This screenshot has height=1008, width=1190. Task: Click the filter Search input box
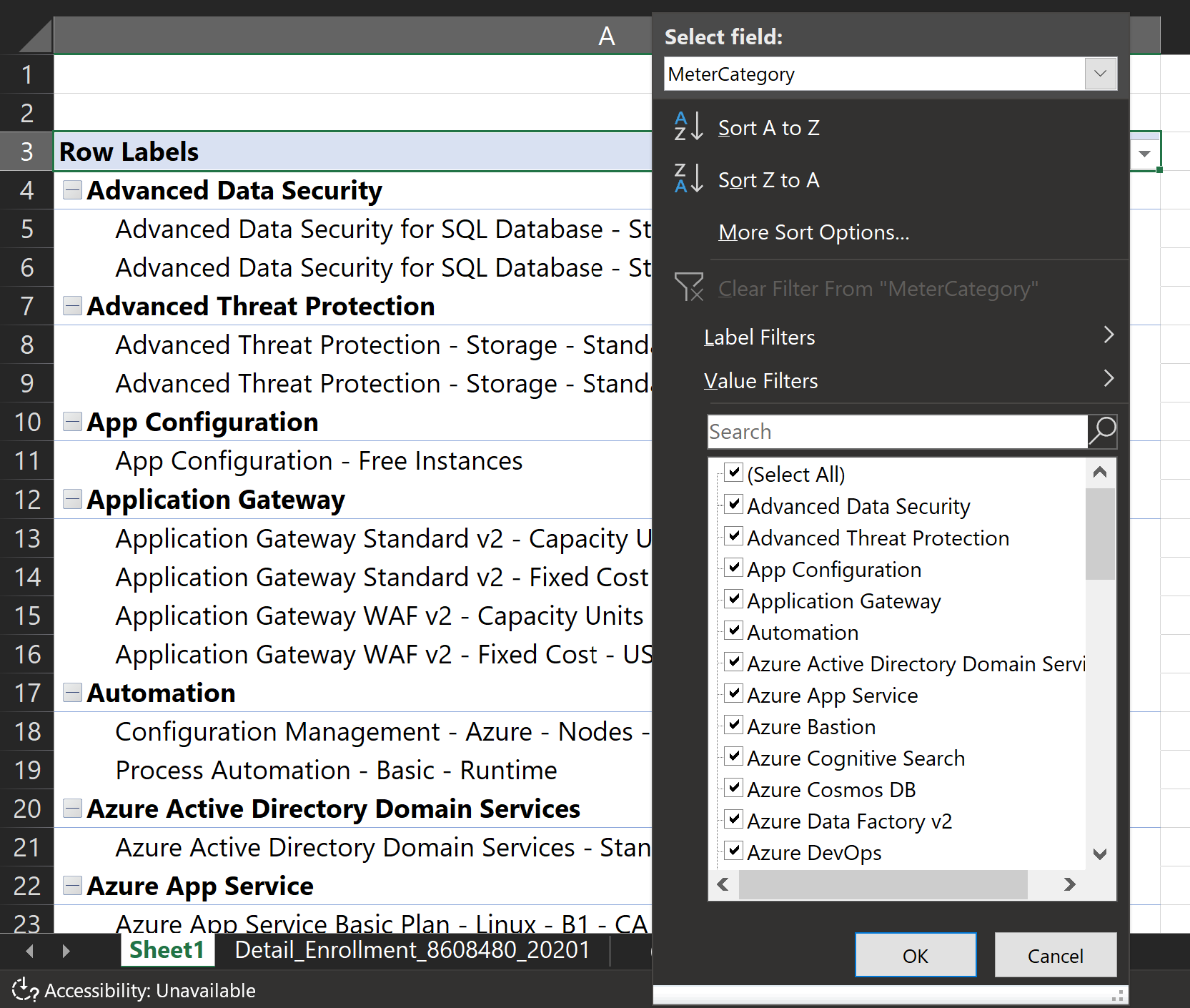[897, 432]
